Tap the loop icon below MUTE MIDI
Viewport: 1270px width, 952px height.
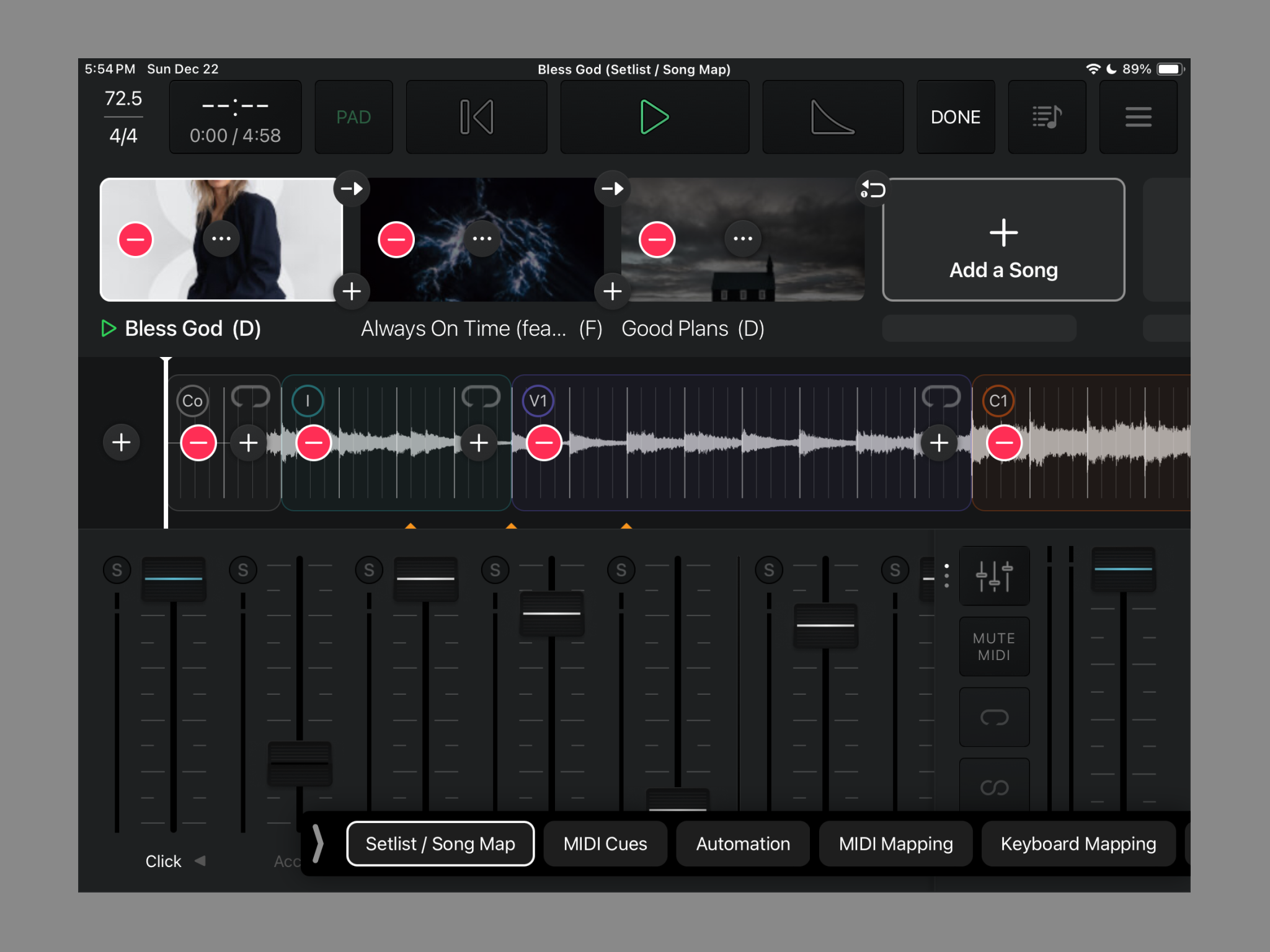coord(994,718)
